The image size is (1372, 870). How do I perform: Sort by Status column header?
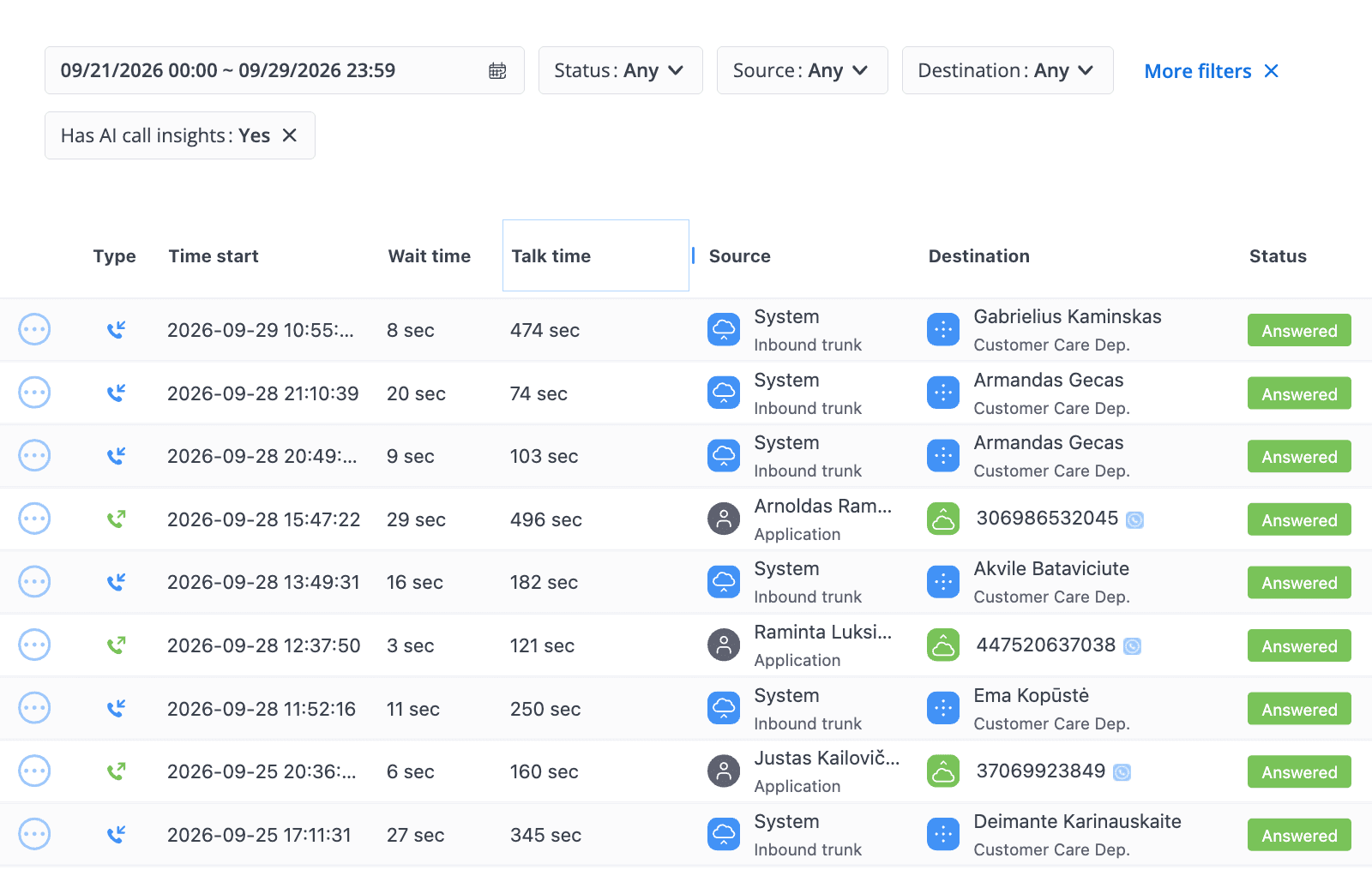click(x=1278, y=256)
